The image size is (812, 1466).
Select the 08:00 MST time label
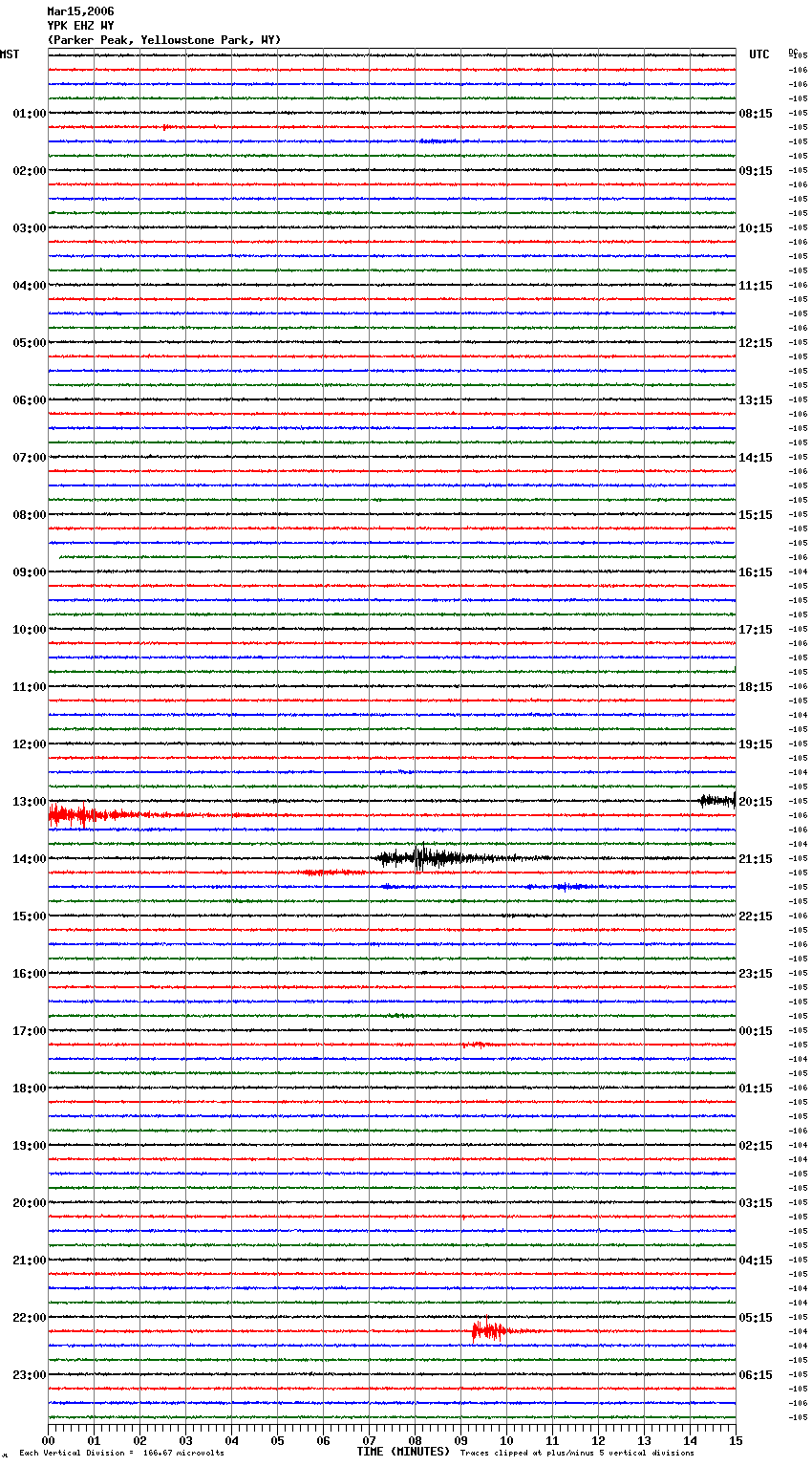[30, 515]
